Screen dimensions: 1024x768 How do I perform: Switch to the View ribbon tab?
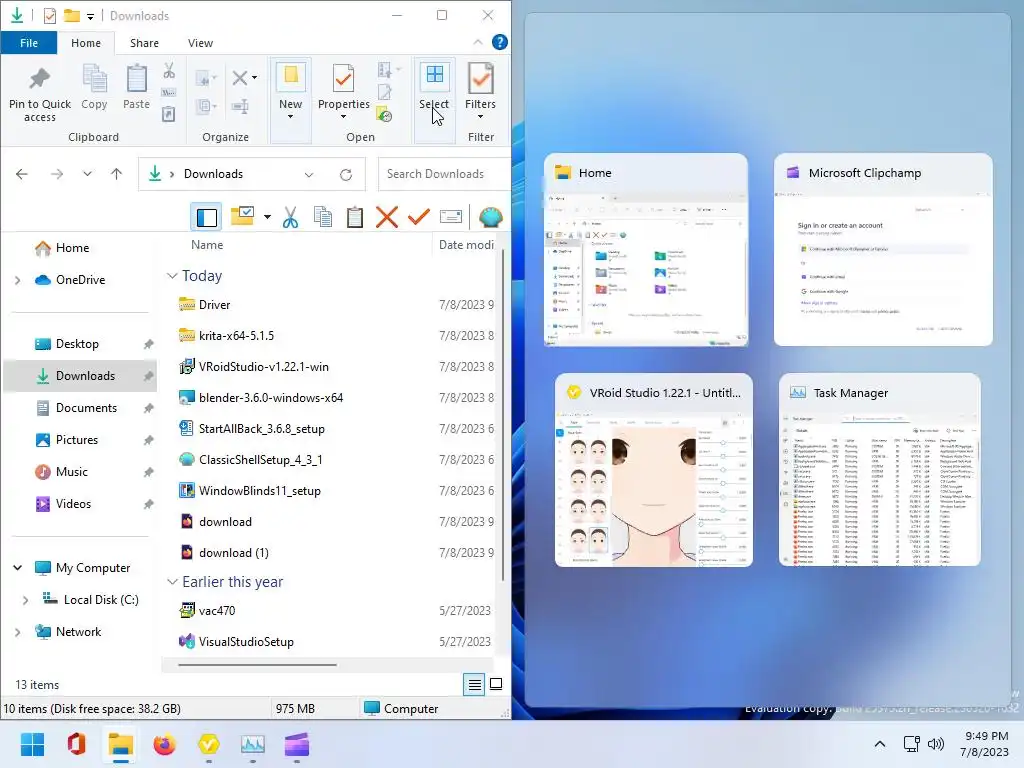[200, 43]
